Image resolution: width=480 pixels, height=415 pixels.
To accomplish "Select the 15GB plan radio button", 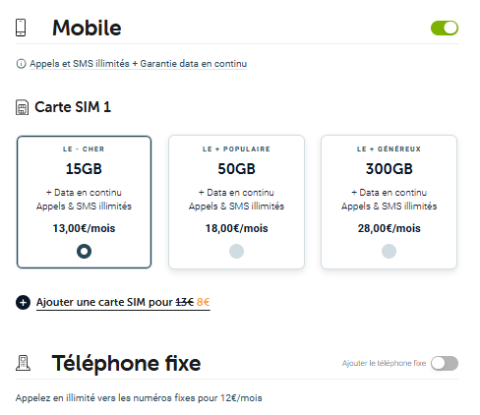I will (84, 251).
